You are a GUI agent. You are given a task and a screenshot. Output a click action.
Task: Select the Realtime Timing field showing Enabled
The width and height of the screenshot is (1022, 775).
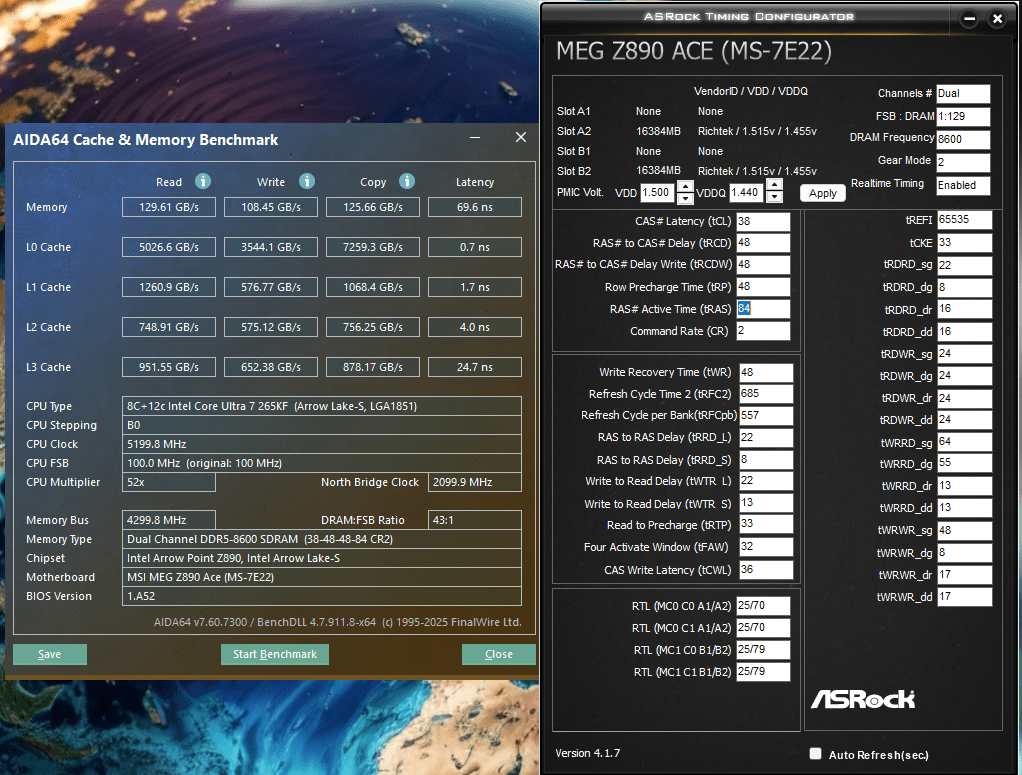click(x=963, y=185)
